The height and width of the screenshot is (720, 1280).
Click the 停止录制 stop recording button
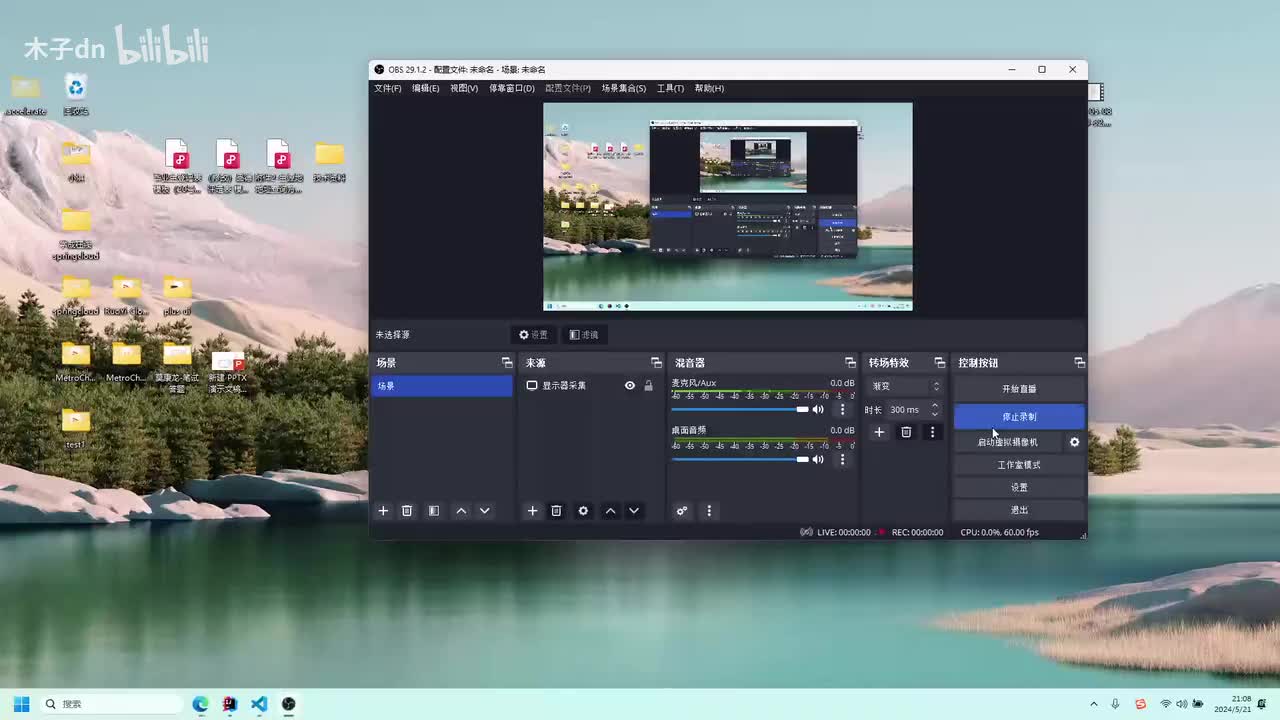coord(1019,416)
